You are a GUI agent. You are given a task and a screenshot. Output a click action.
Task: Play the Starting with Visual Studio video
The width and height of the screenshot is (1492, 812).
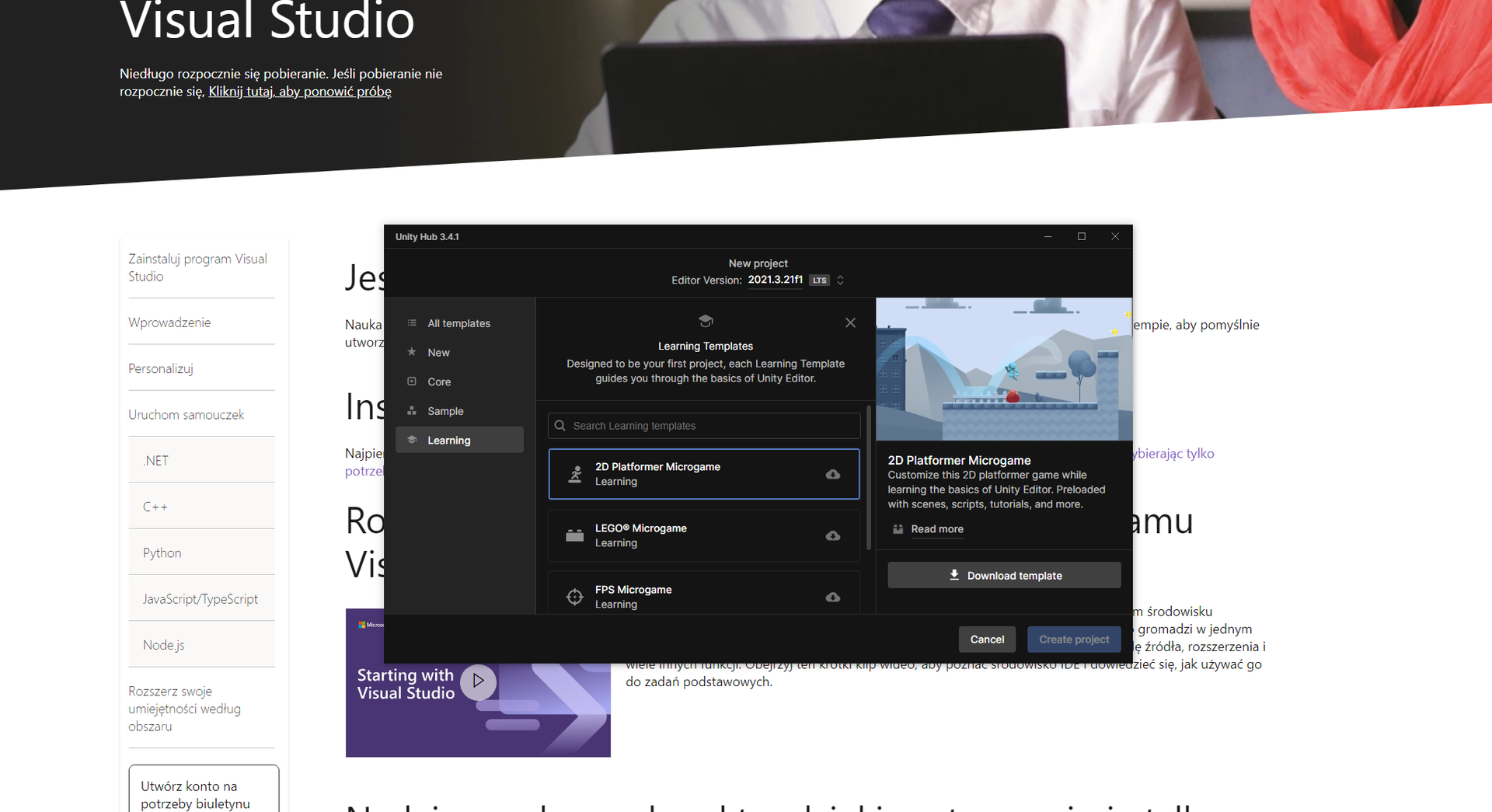click(x=477, y=681)
